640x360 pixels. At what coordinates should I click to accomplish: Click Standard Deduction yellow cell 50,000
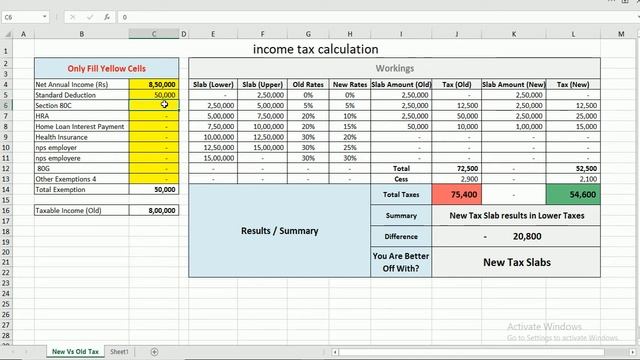point(154,95)
